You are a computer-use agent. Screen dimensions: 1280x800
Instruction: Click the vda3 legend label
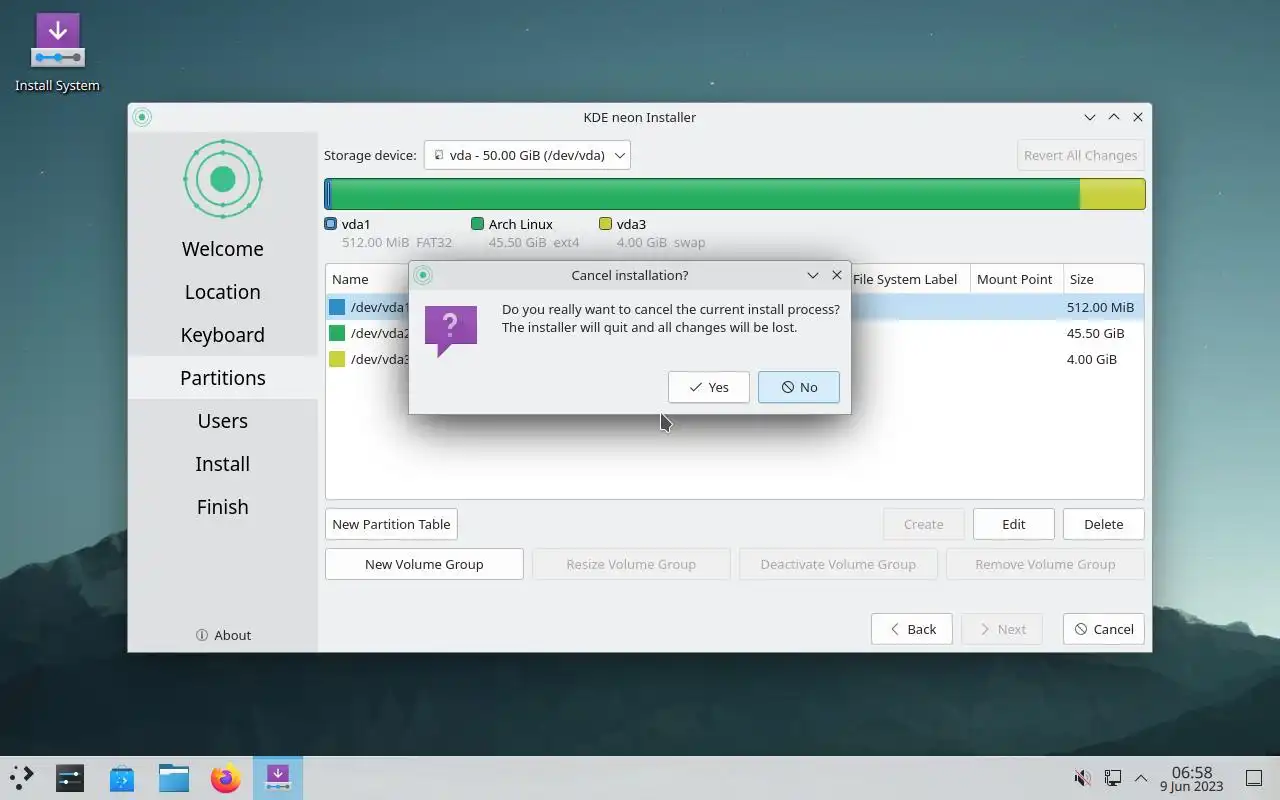[x=631, y=224]
